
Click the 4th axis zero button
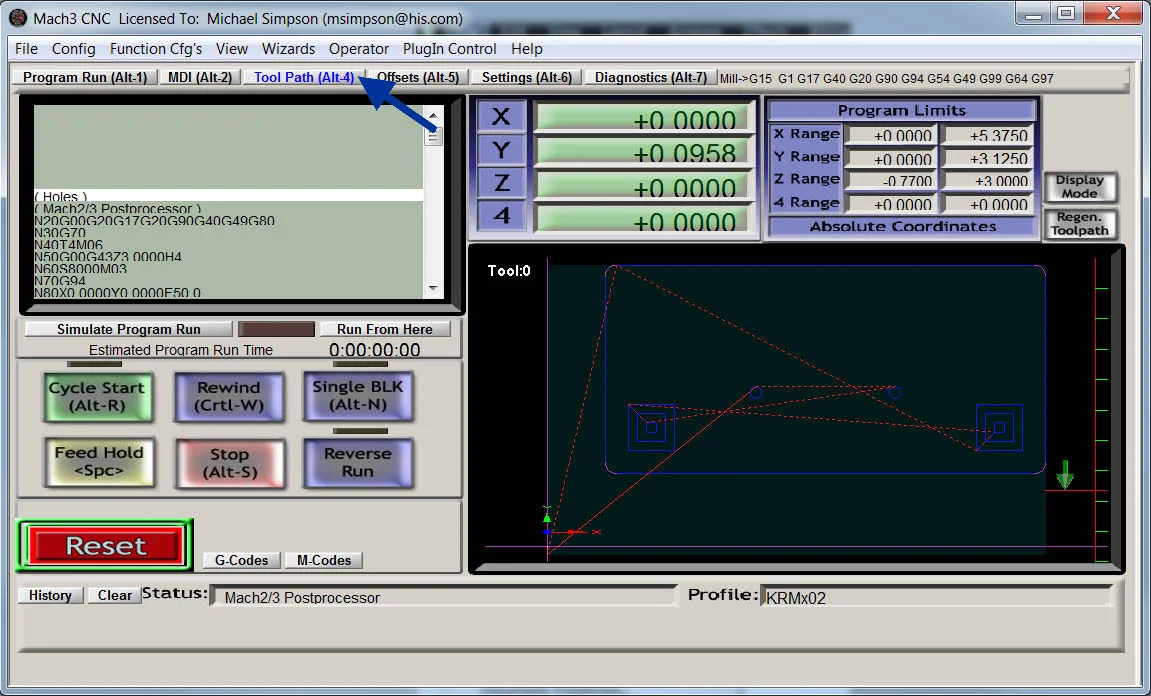tap(501, 217)
